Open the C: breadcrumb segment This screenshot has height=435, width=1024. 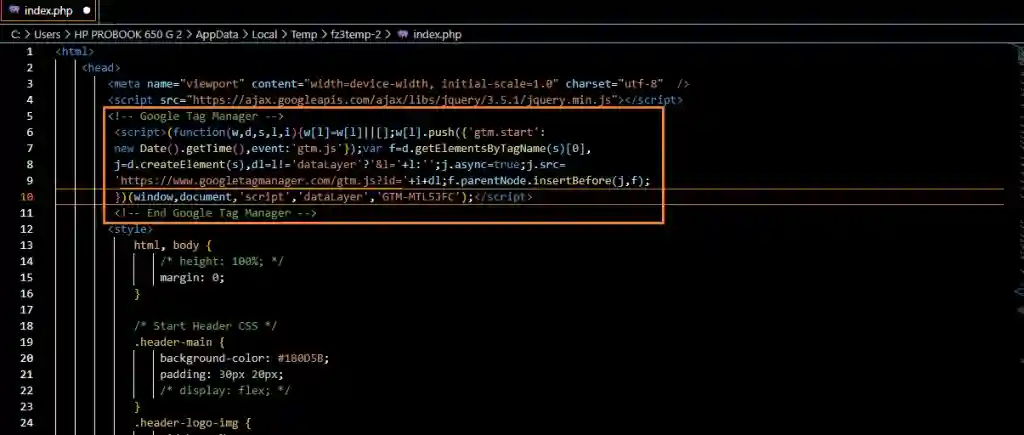point(15,35)
